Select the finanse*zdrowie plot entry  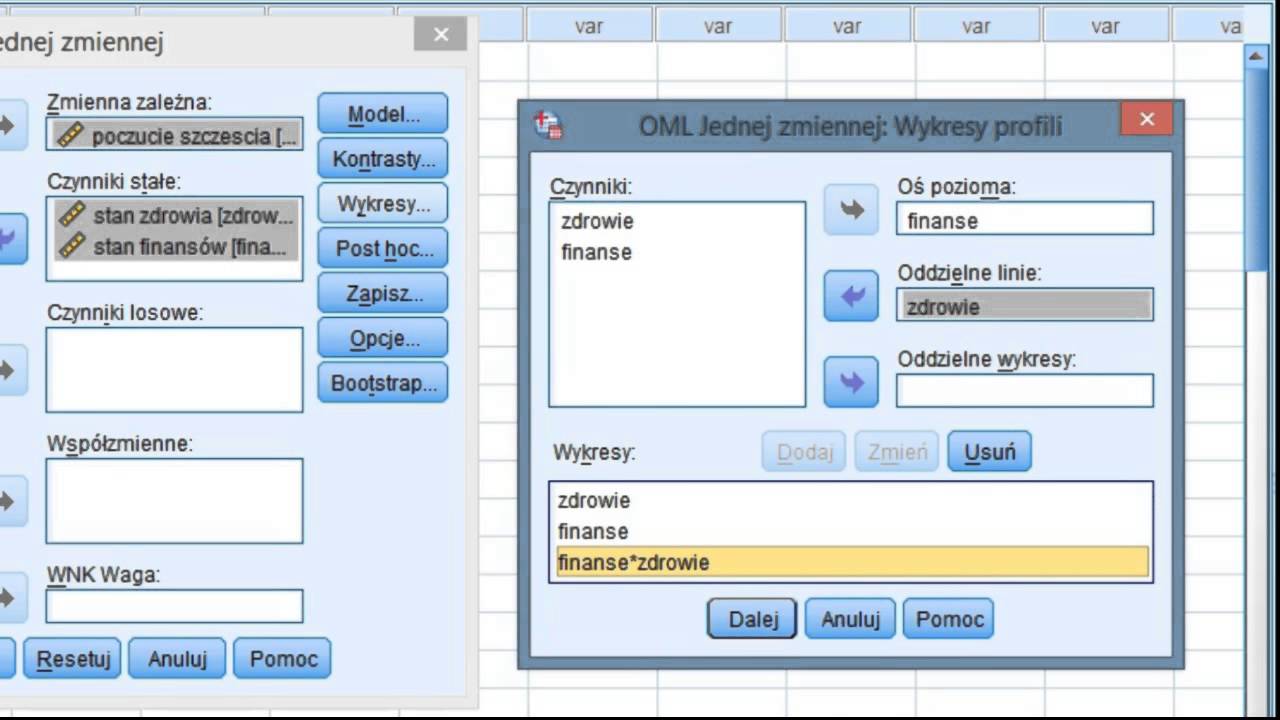point(851,562)
